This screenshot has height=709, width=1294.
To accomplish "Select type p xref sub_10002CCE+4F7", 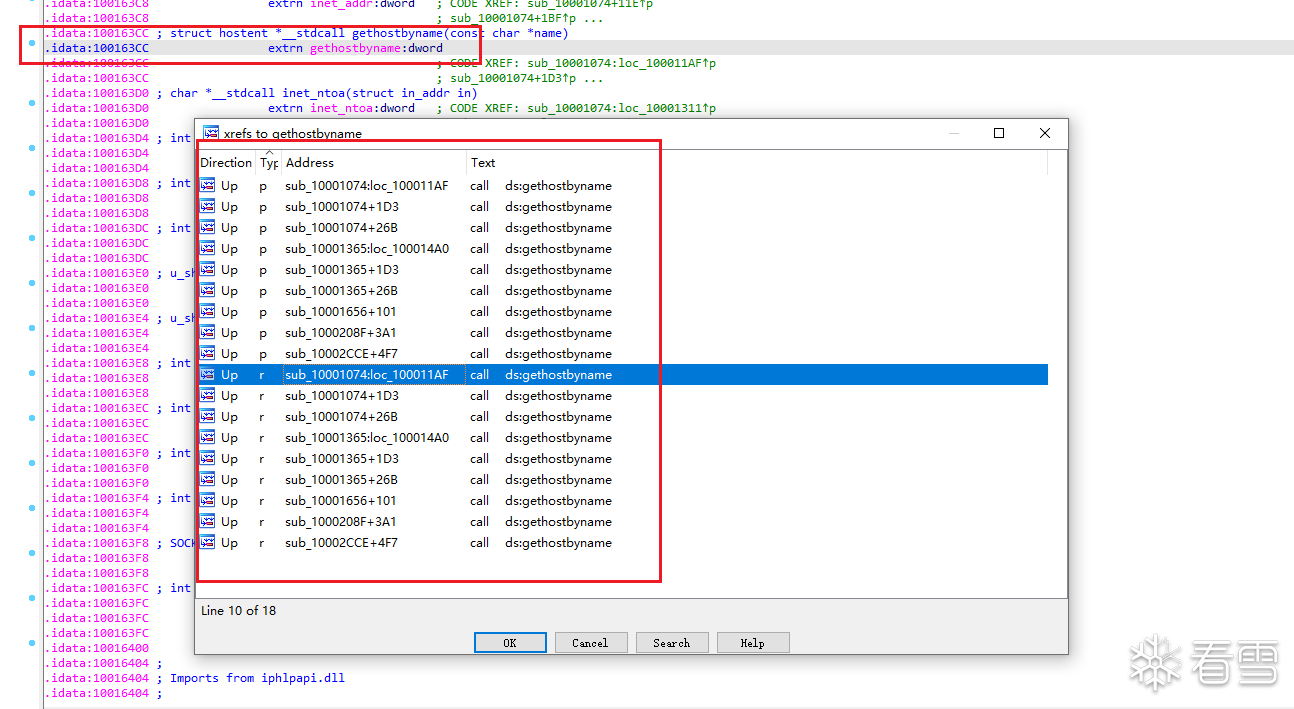I will pos(341,354).
